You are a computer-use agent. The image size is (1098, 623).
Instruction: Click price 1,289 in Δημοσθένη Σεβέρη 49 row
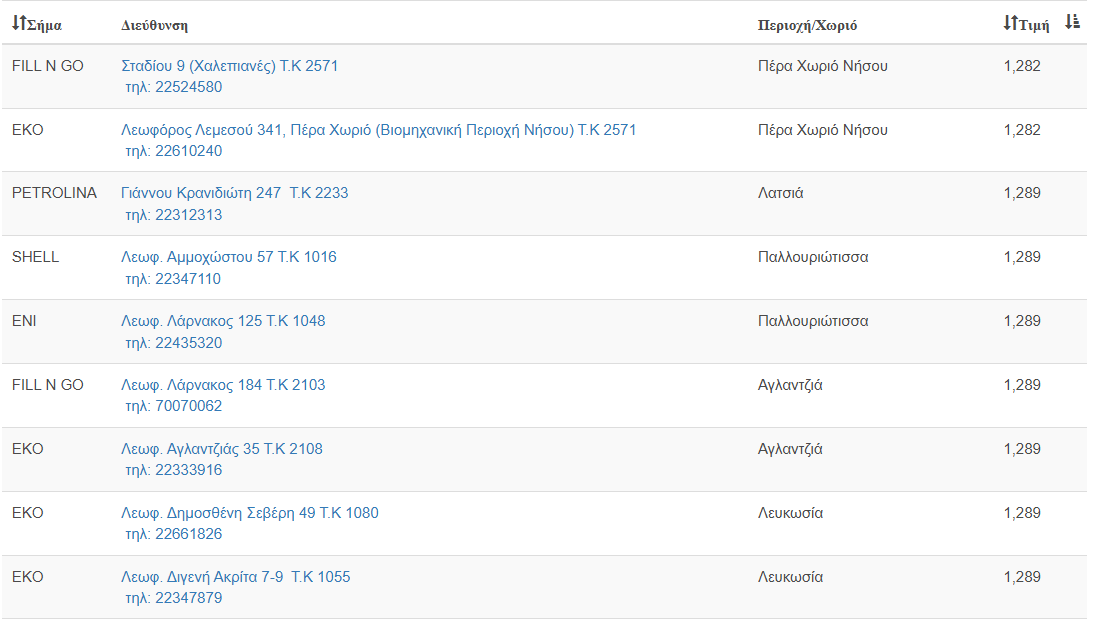pyautogui.click(x=1022, y=512)
